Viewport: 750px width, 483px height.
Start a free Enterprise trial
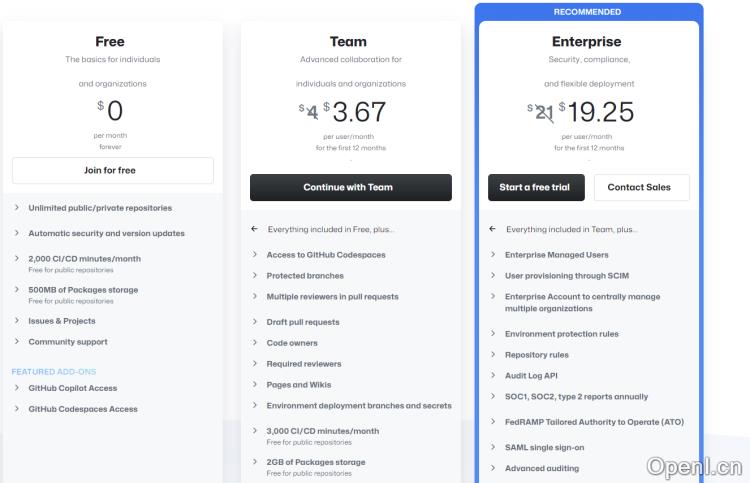[x=535, y=187]
